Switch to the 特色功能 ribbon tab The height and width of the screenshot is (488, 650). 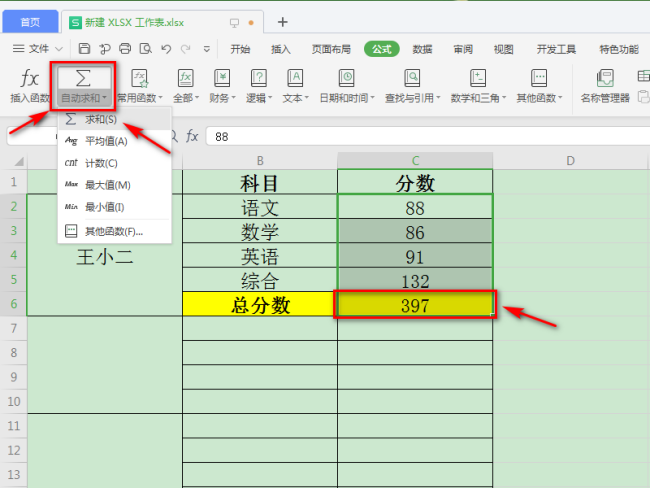(619, 49)
